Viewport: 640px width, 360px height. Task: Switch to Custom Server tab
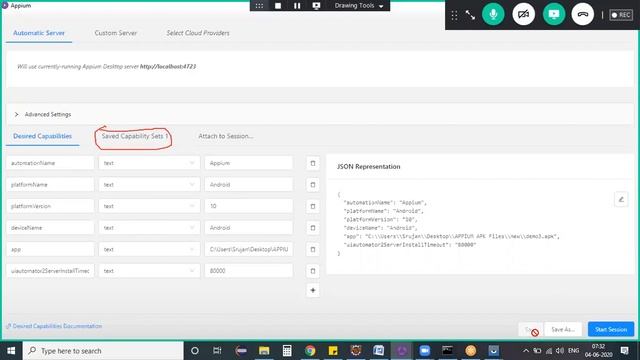[116, 33]
